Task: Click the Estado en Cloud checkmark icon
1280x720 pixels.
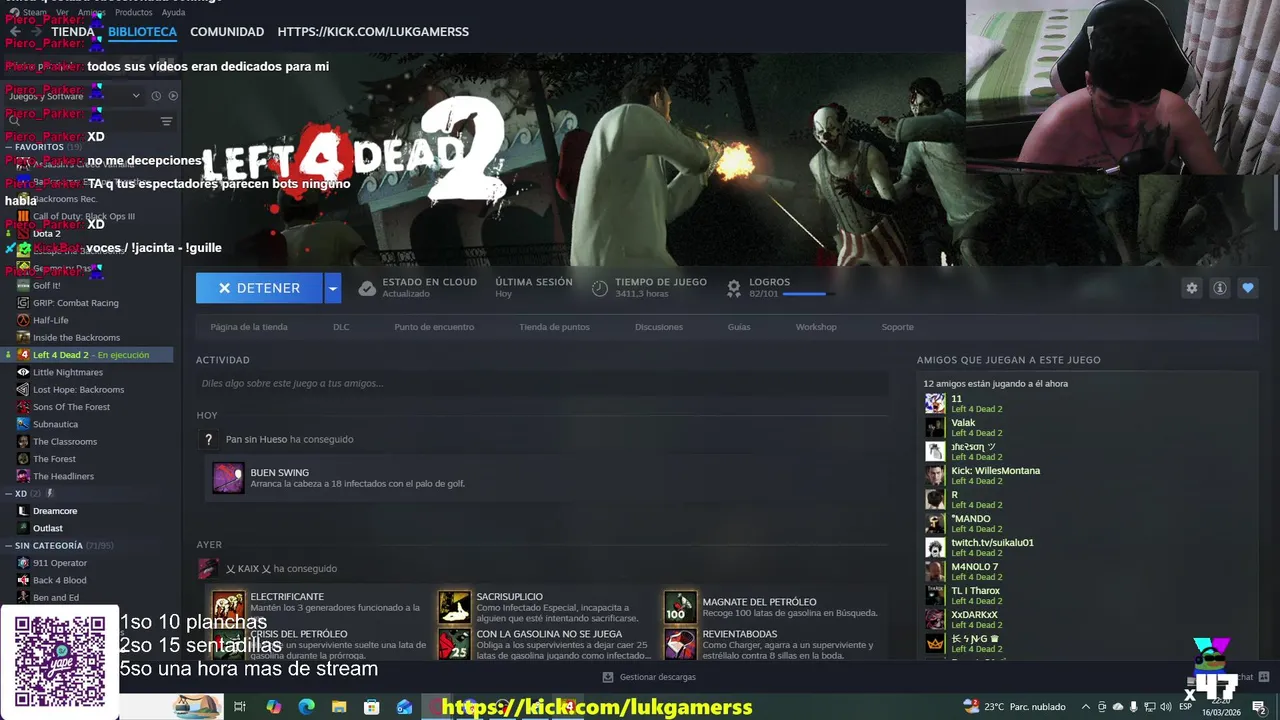Action: [x=367, y=288]
